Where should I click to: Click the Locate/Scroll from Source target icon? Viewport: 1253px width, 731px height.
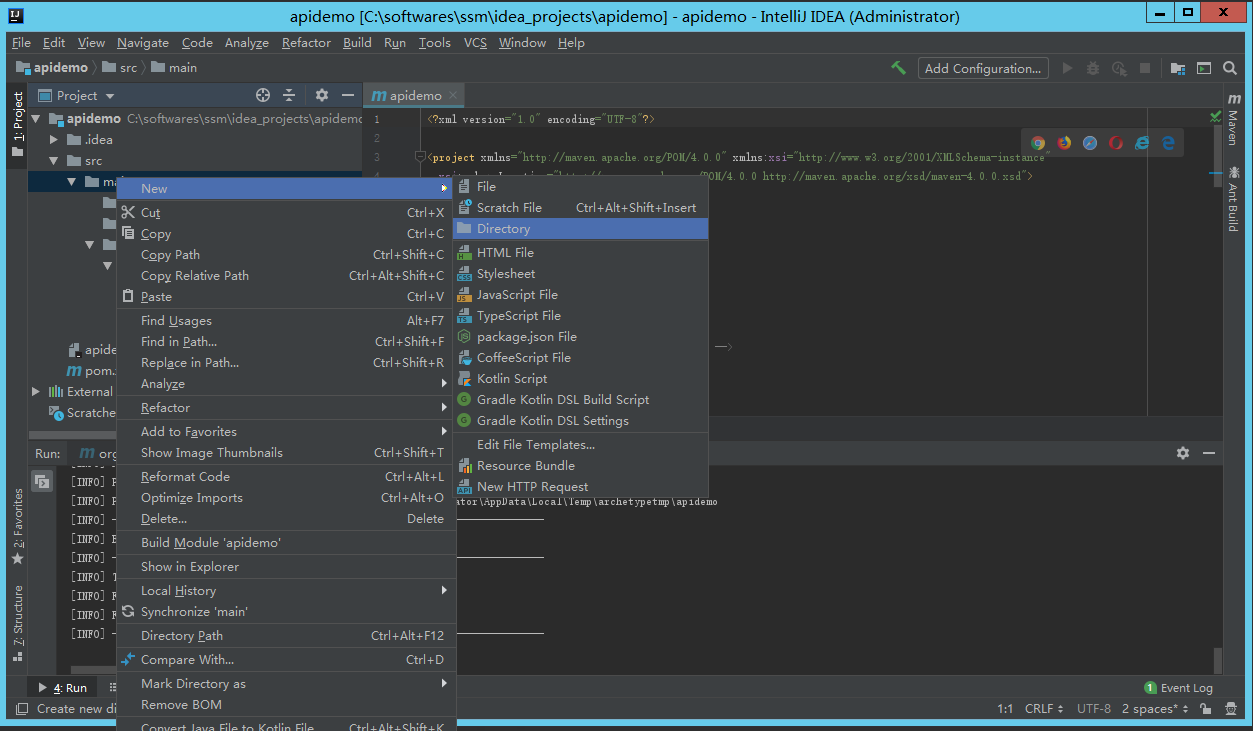click(263, 95)
